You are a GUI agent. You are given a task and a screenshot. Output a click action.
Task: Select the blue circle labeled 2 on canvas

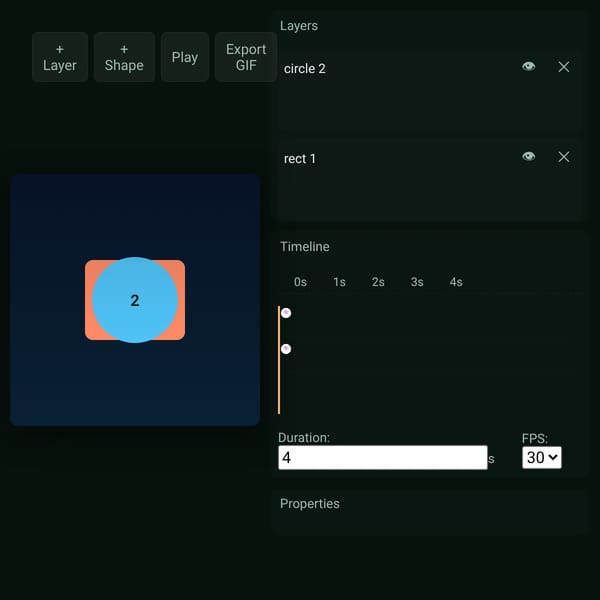tap(135, 300)
